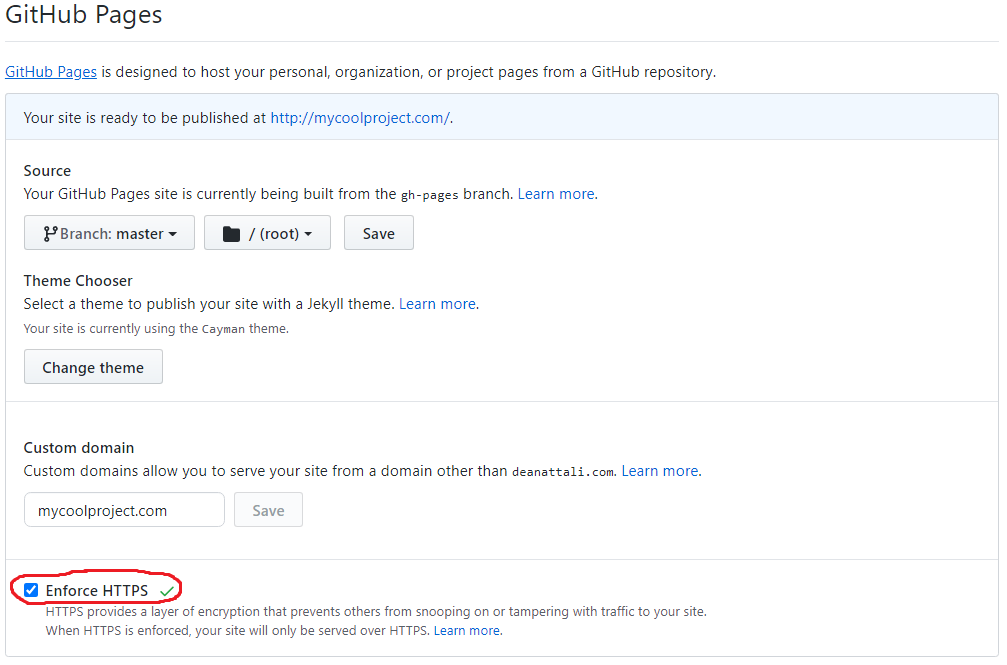Click Learn more link in Source section
The height and width of the screenshot is (665, 1007).
[x=556, y=194]
